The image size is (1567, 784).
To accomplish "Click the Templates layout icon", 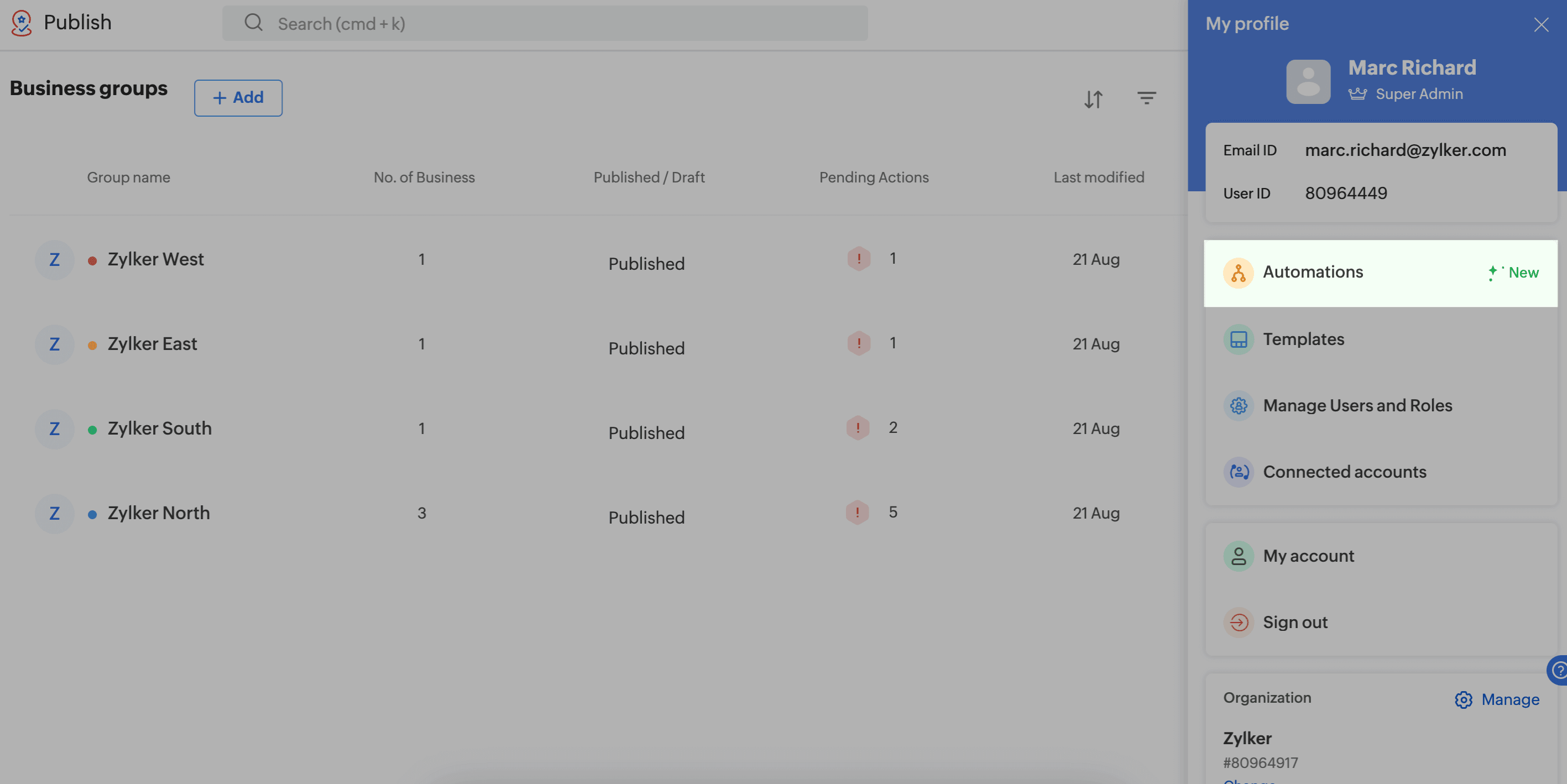I will (x=1238, y=339).
